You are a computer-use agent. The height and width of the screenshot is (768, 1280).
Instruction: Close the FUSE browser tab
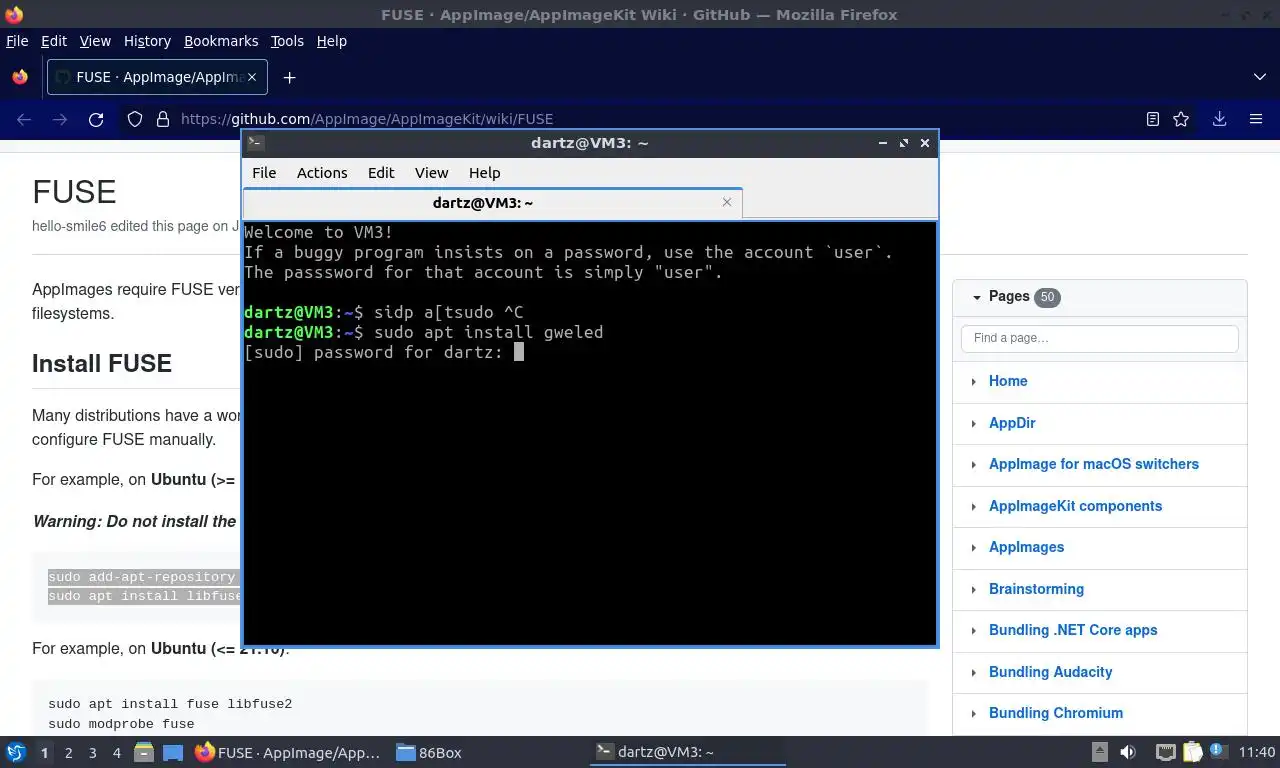pos(252,77)
